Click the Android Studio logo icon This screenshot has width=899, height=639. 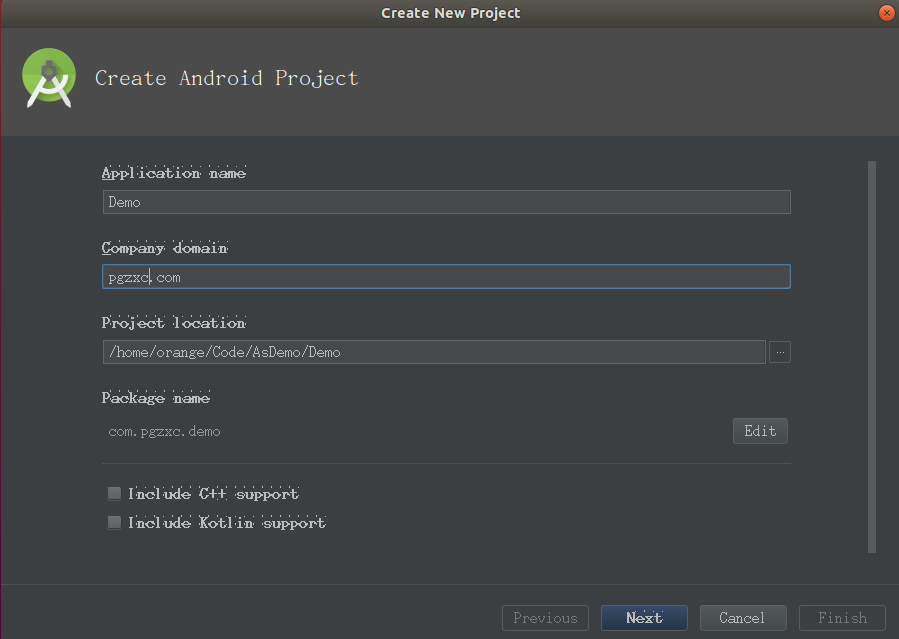coord(49,78)
